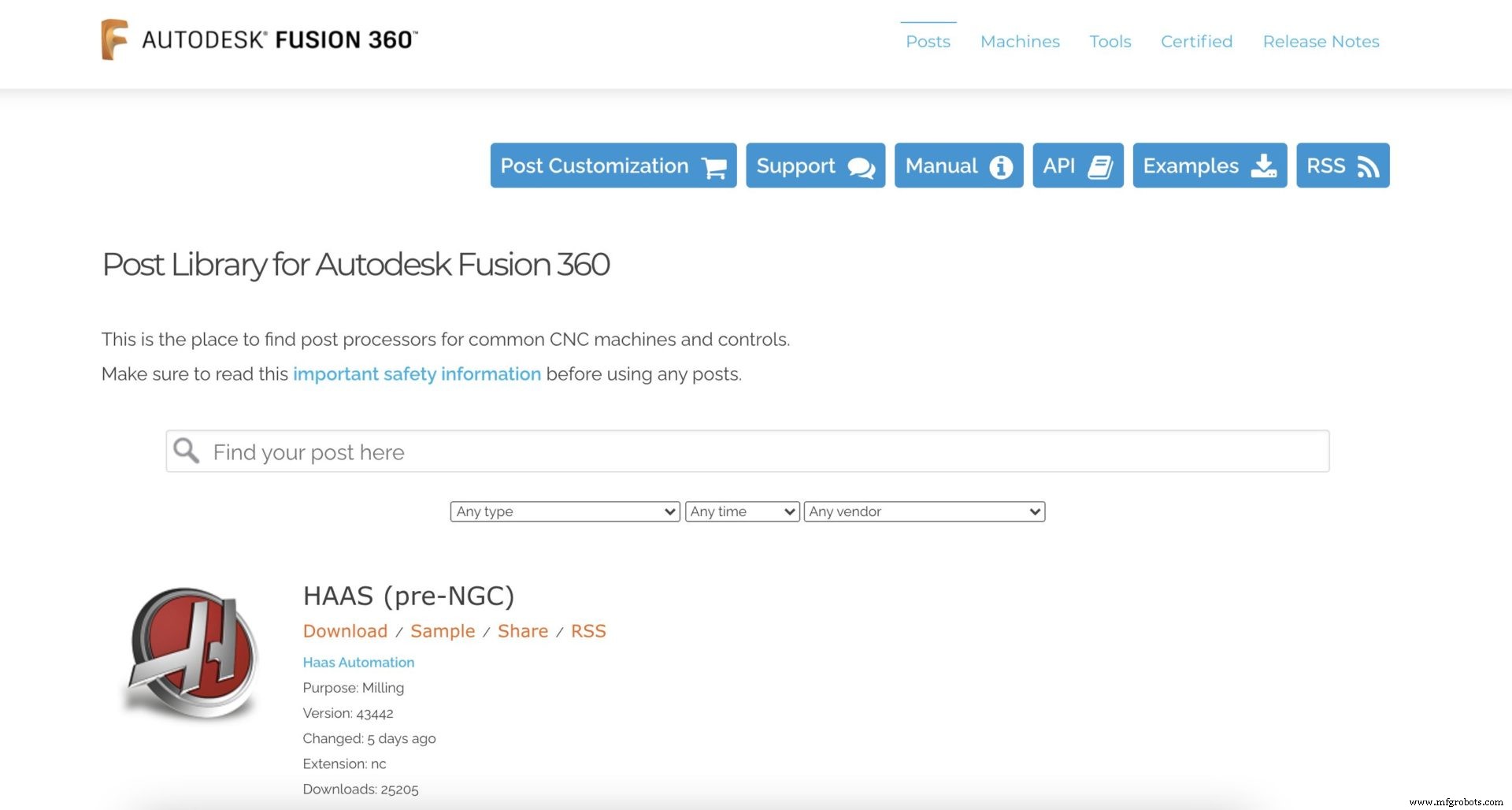Click the chat bubbles icon on Support
The height and width of the screenshot is (810, 1512).
(861, 167)
